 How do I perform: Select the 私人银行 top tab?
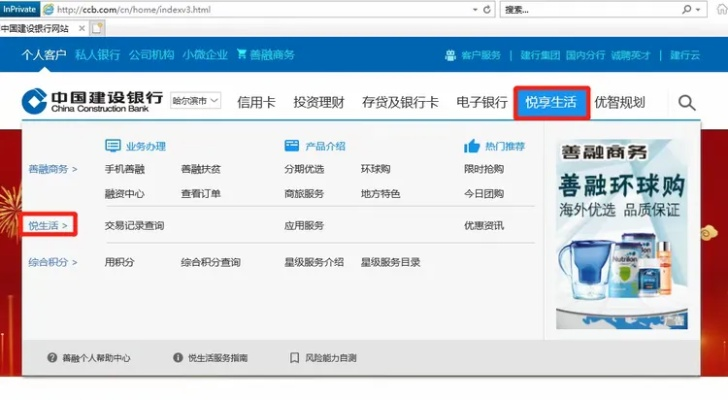[98, 55]
